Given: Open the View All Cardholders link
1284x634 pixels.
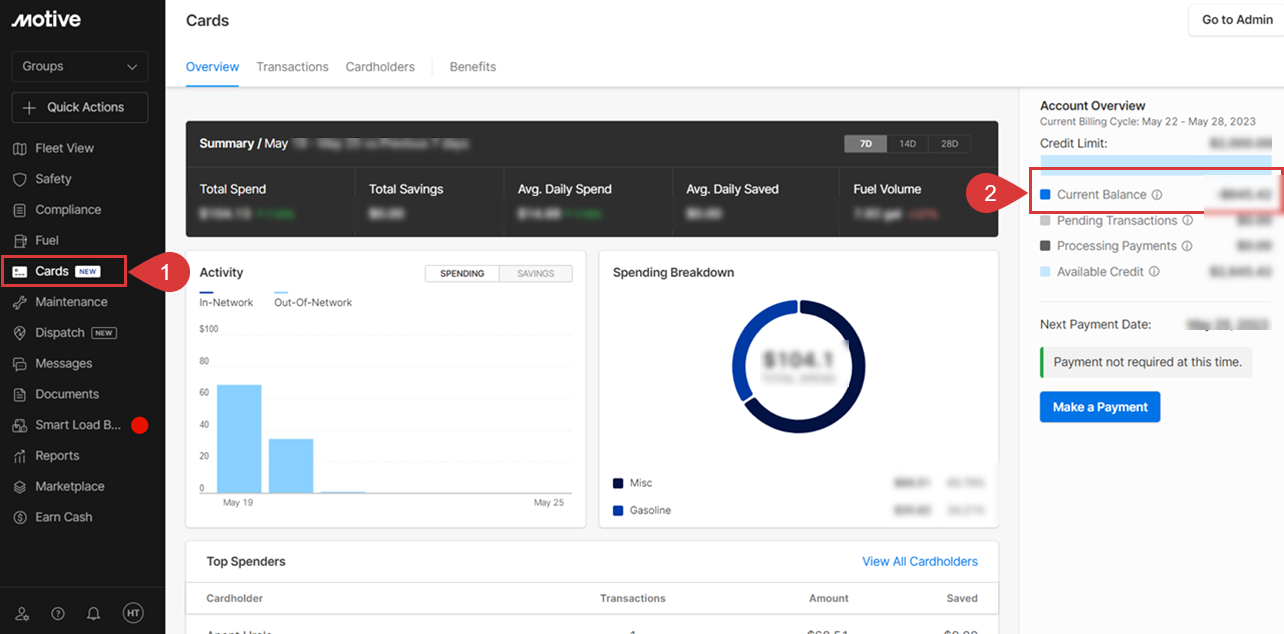Looking at the screenshot, I should point(920,562).
